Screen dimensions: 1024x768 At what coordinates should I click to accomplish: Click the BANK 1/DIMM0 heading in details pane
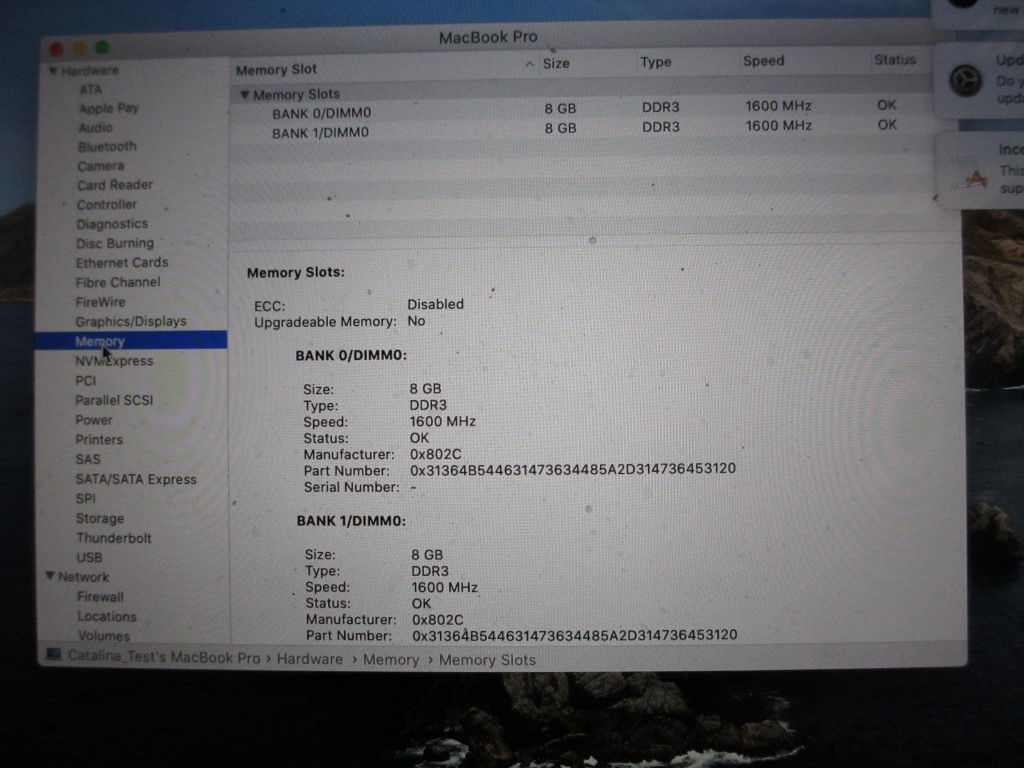[x=351, y=520]
